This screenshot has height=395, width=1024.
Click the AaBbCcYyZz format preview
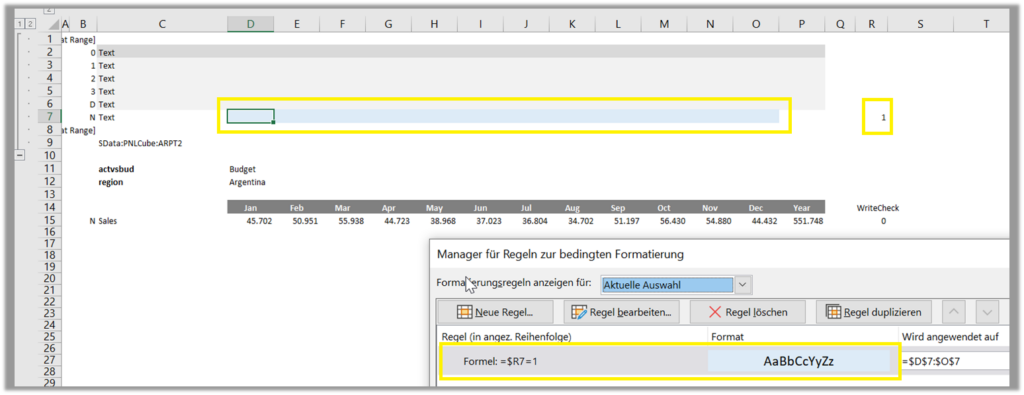[799, 361]
